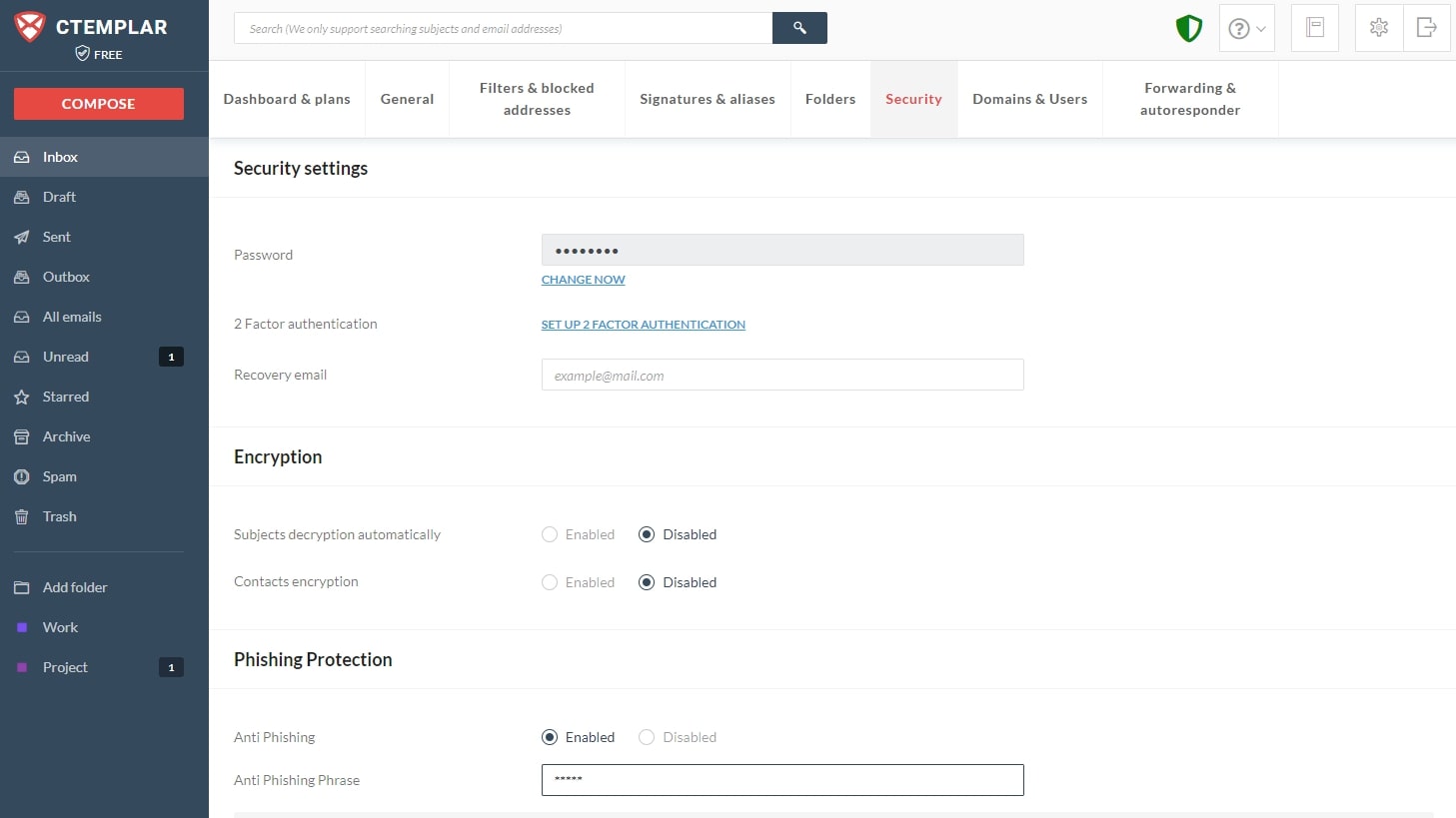
Task: Click the Starred star icon
Action: pos(22,397)
